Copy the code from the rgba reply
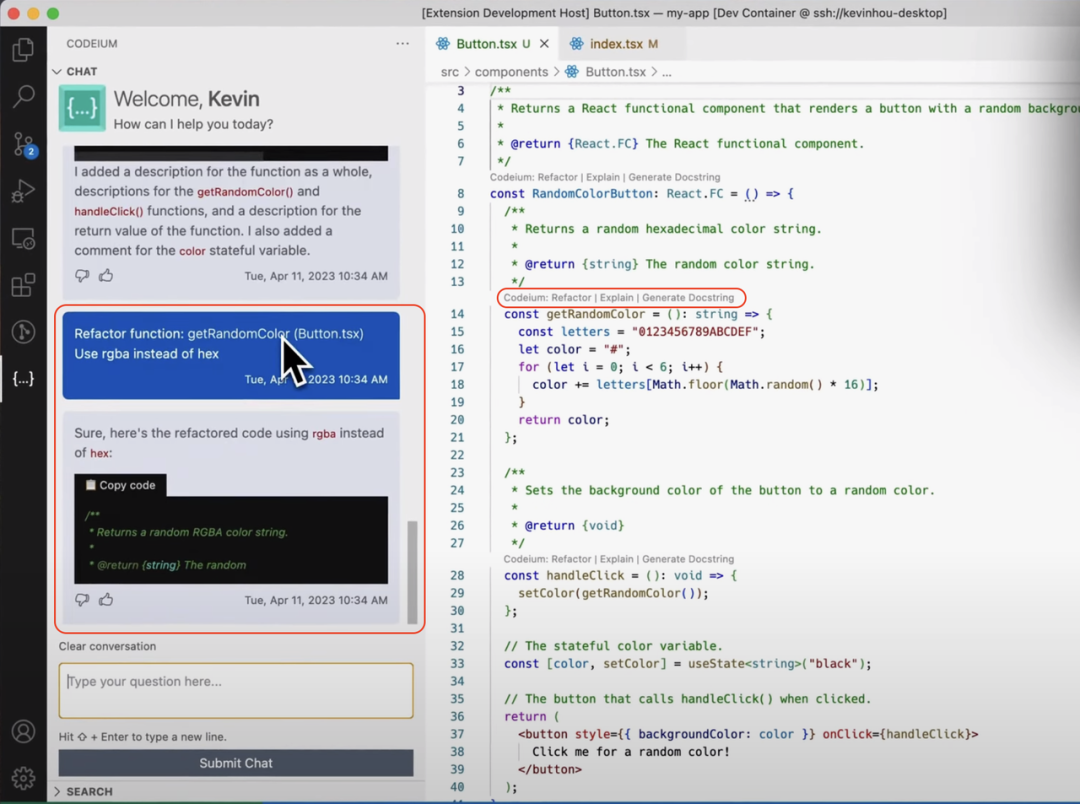Image resolution: width=1080 pixels, height=804 pixels. (121, 485)
